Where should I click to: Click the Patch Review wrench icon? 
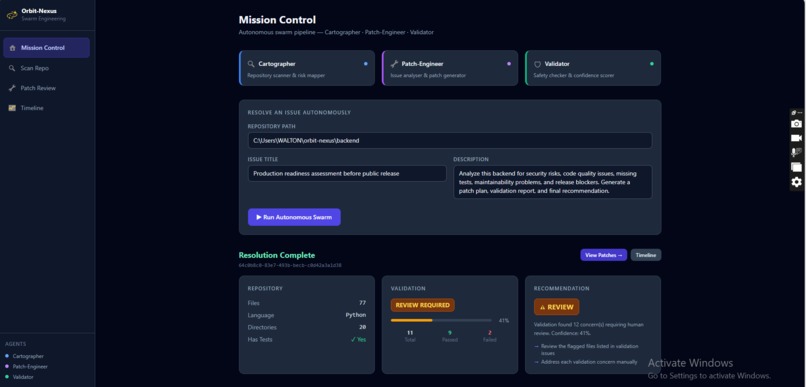point(12,88)
